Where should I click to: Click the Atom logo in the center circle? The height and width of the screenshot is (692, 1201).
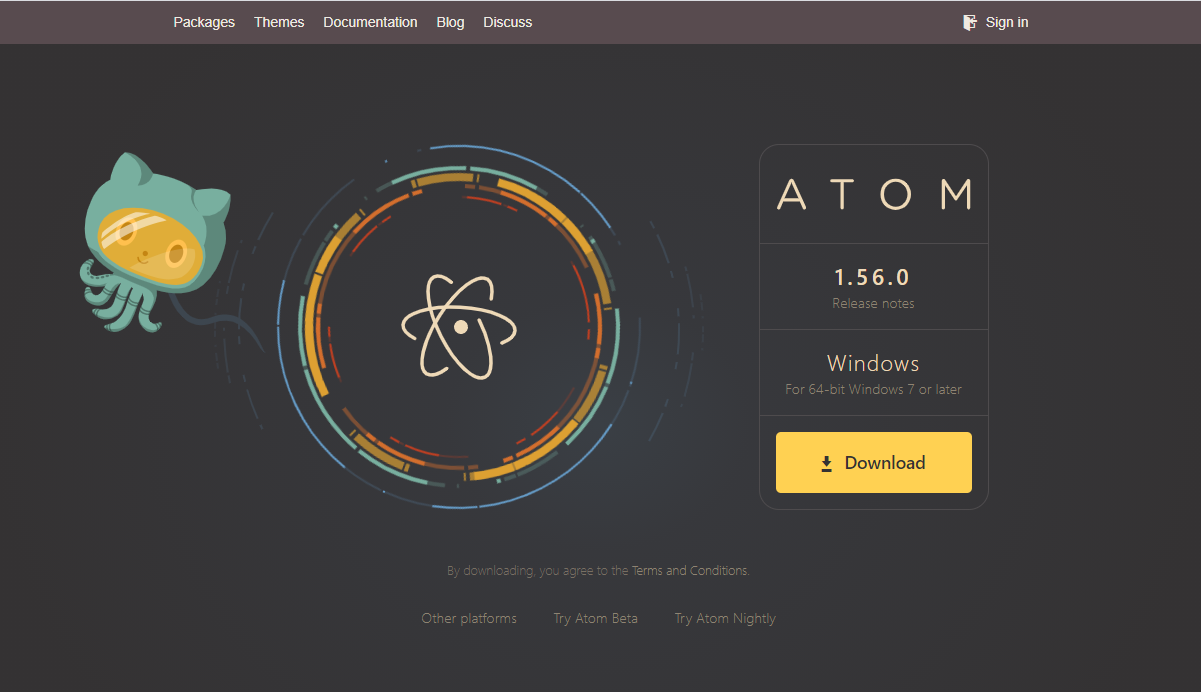[460, 326]
